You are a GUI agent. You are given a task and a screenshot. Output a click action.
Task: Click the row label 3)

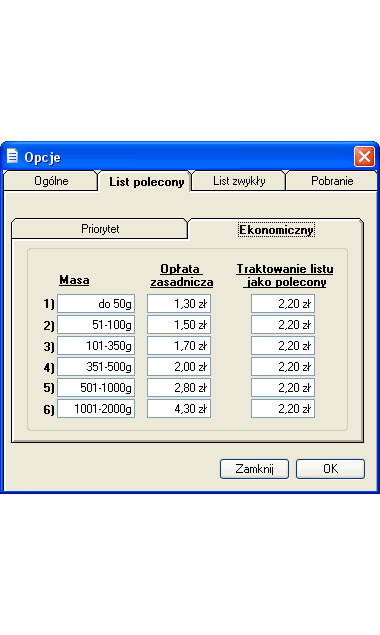pos(49,346)
